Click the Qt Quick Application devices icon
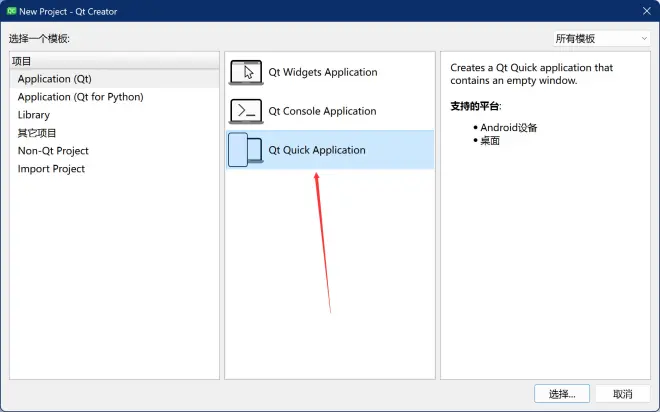 coord(246,150)
